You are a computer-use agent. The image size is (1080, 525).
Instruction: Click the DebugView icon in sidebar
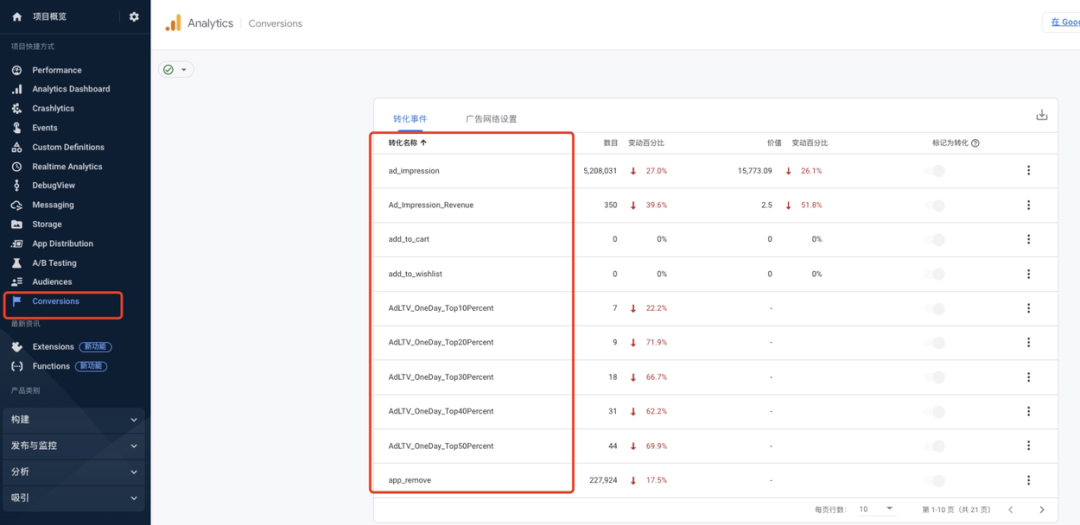click(x=17, y=185)
